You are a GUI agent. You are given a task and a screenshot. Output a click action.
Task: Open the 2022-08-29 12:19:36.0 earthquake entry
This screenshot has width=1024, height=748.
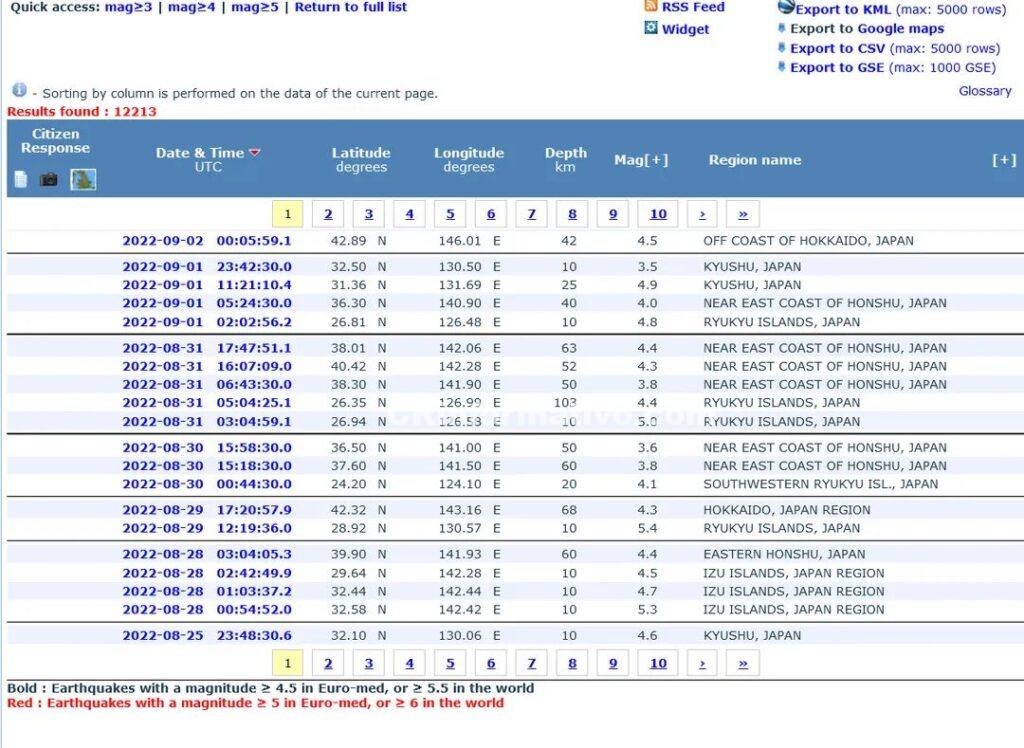tap(207, 528)
